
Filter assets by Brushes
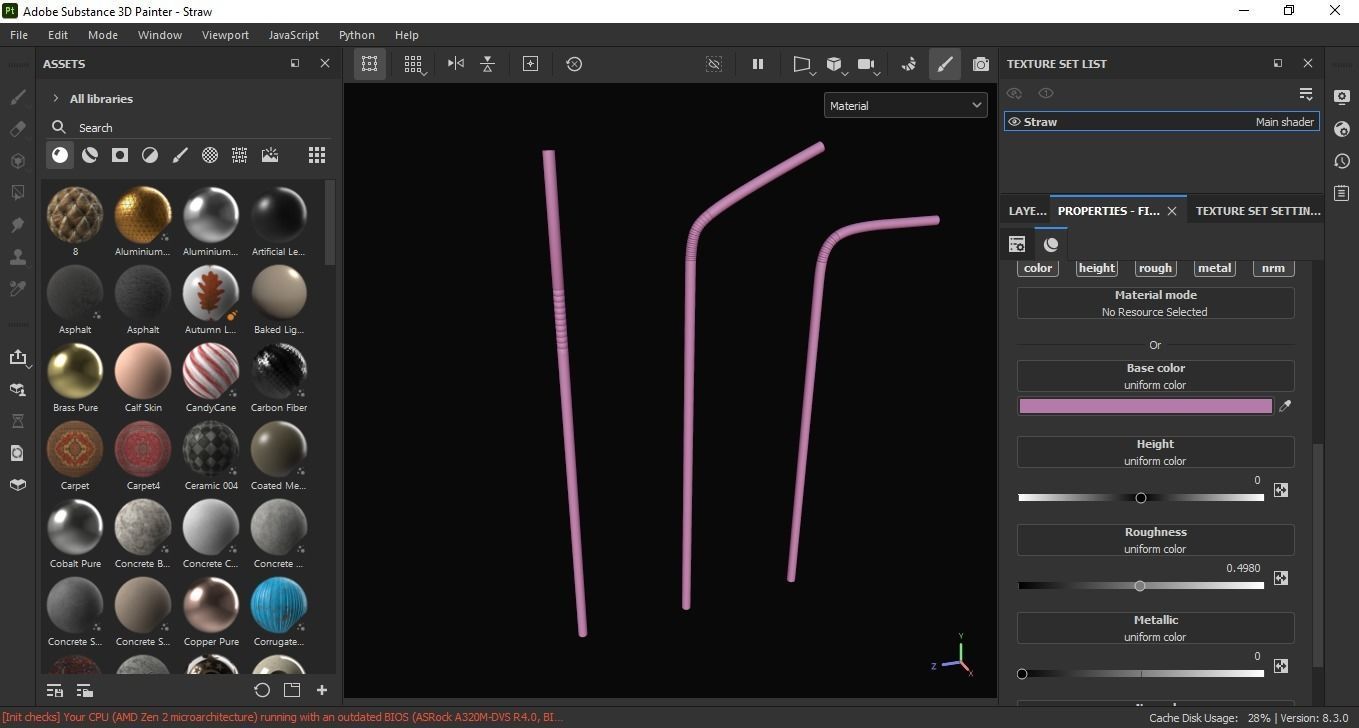click(x=180, y=155)
